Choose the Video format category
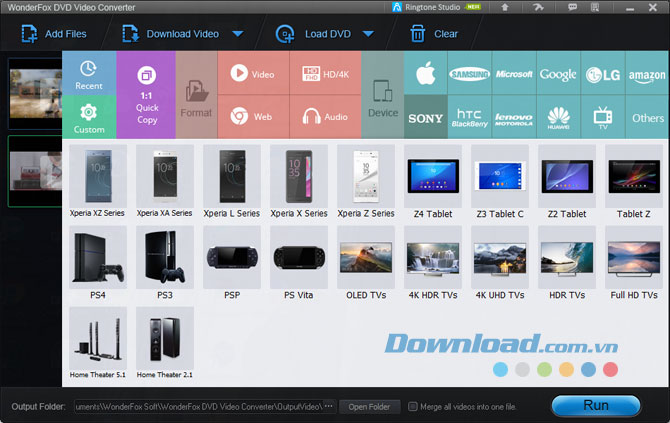The height and width of the screenshot is (423, 670). click(253, 73)
